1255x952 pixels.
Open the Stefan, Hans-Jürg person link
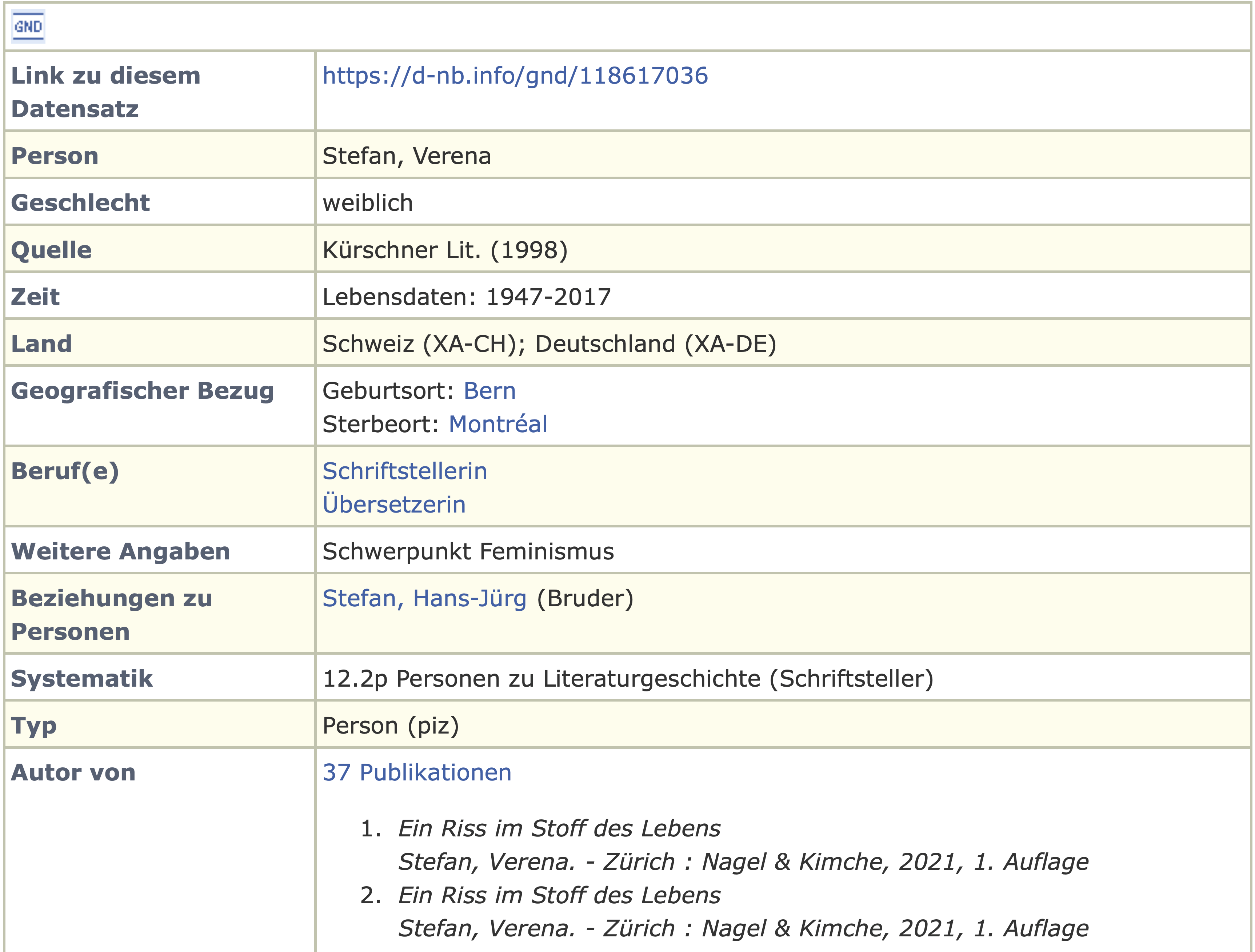(424, 599)
